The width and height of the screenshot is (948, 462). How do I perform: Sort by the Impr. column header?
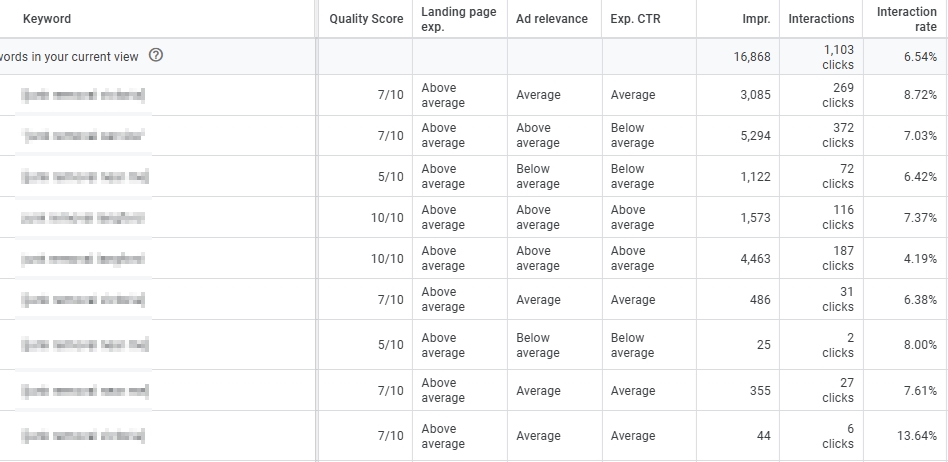coord(755,19)
